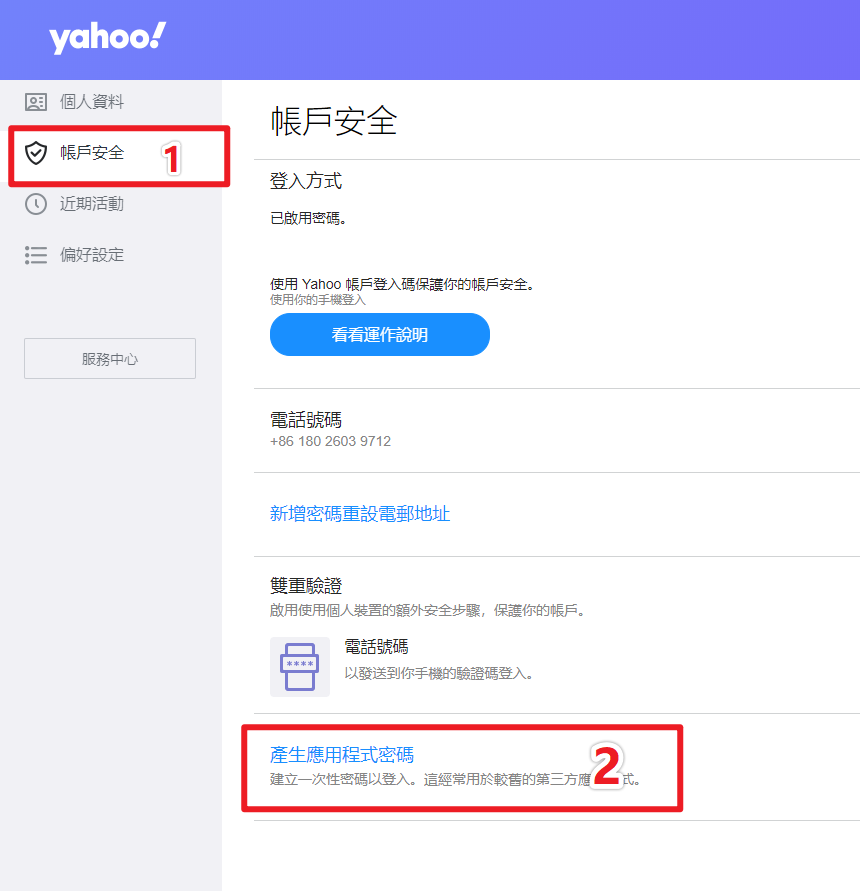
Task: Click the Yahoo logo
Action: pyautogui.click(x=107, y=38)
